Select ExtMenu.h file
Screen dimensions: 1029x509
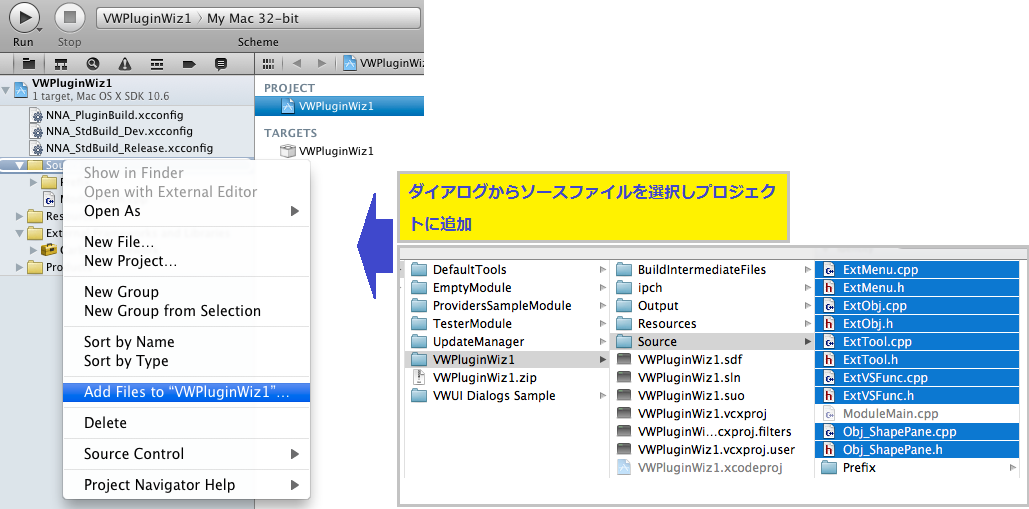coord(917,287)
